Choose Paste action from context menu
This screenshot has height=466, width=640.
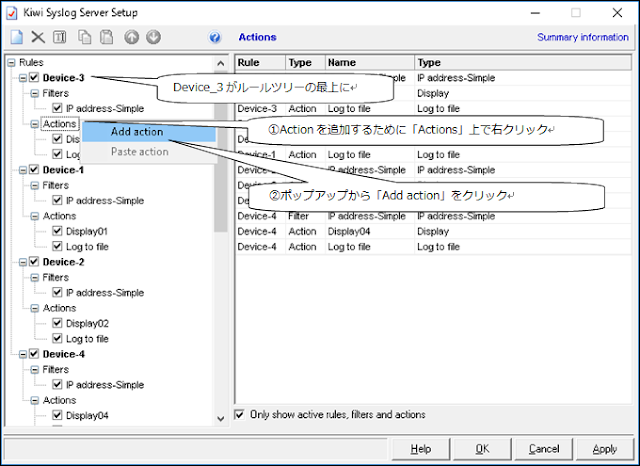coord(149,152)
